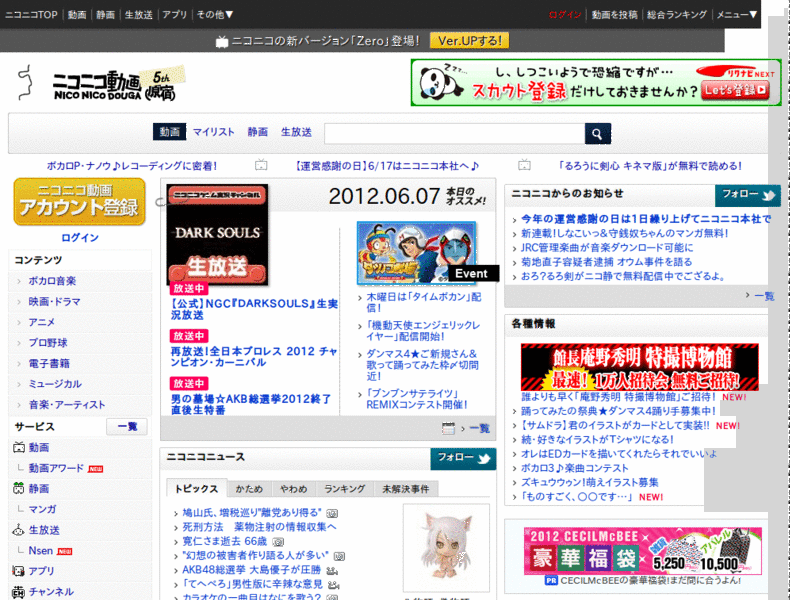Open 総合ランキング in top bar

pos(677,15)
